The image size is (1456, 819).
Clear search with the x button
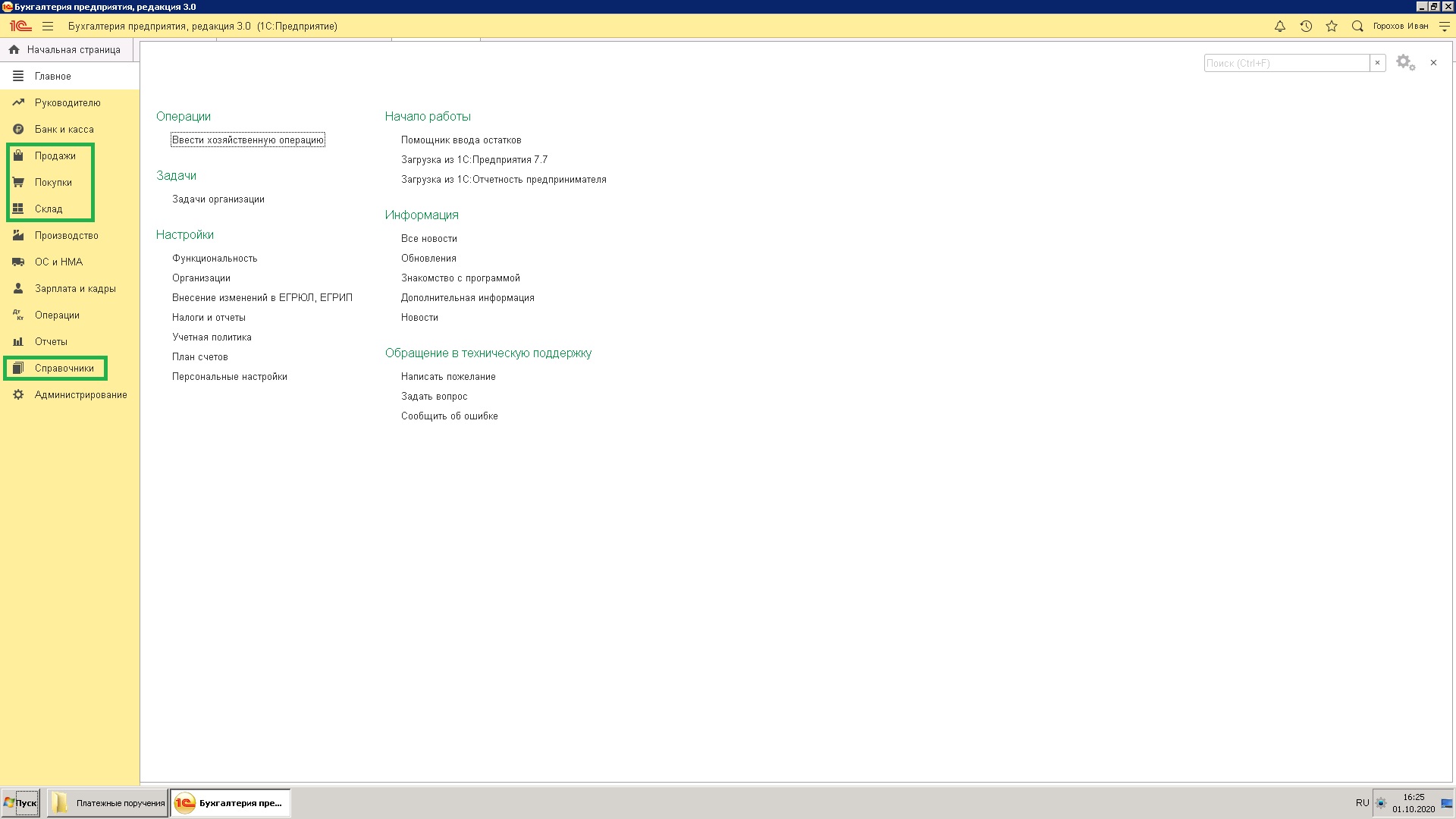(x=1378, y=64)
